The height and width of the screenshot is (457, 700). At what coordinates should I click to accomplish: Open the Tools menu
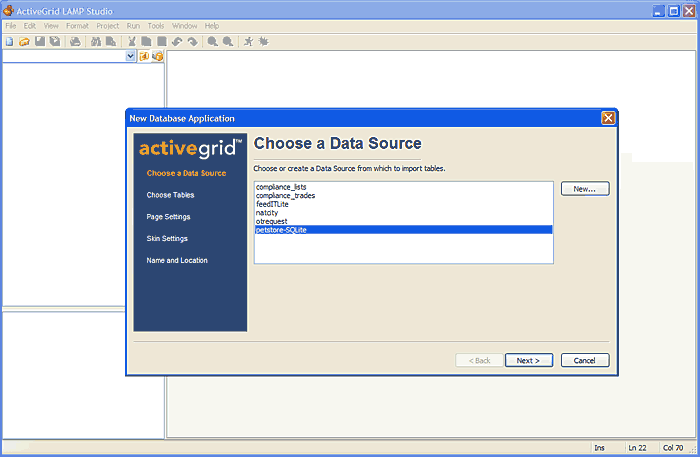point(156,25)
